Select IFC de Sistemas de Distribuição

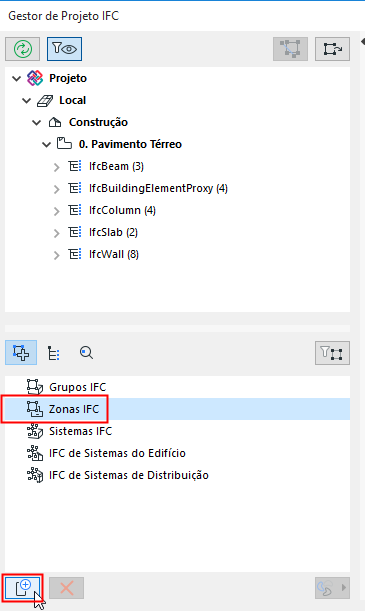pos(129,475)
